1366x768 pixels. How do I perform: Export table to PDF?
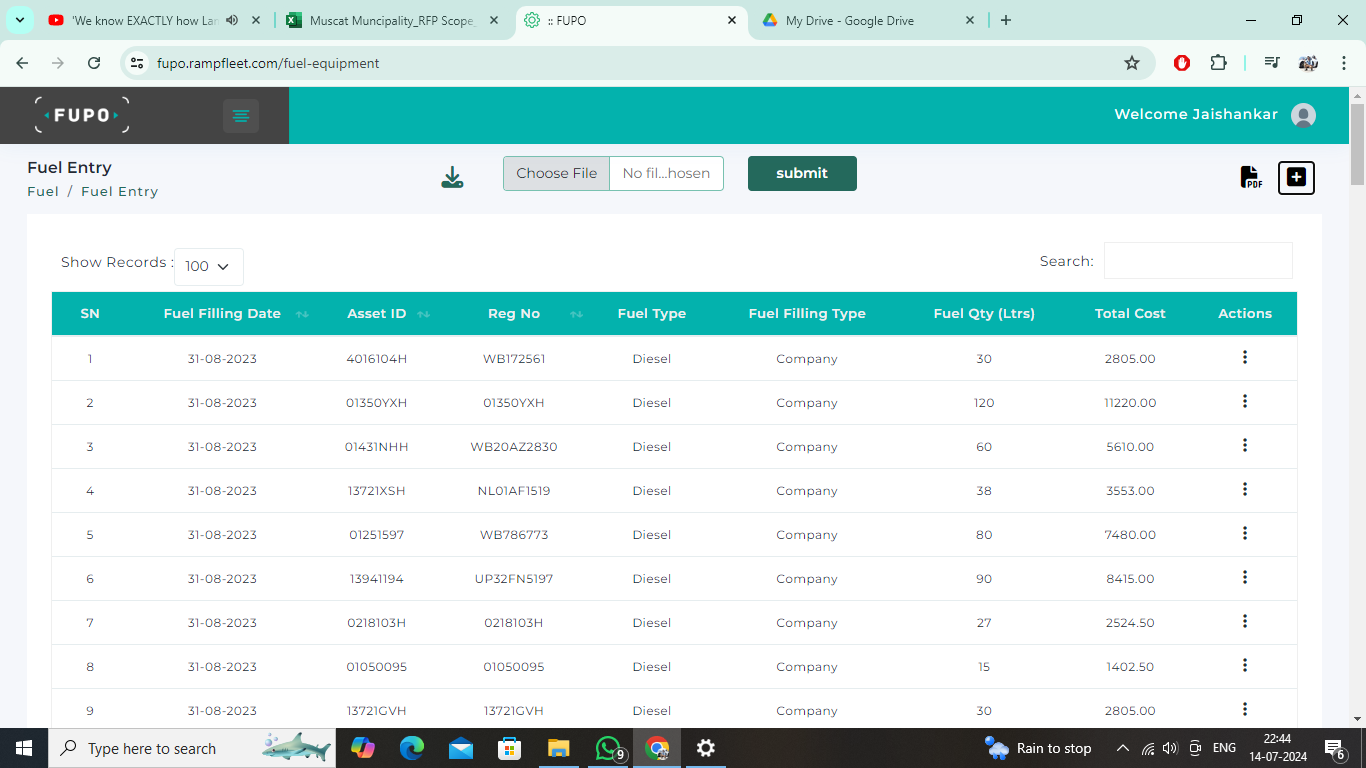(1250, 177)
